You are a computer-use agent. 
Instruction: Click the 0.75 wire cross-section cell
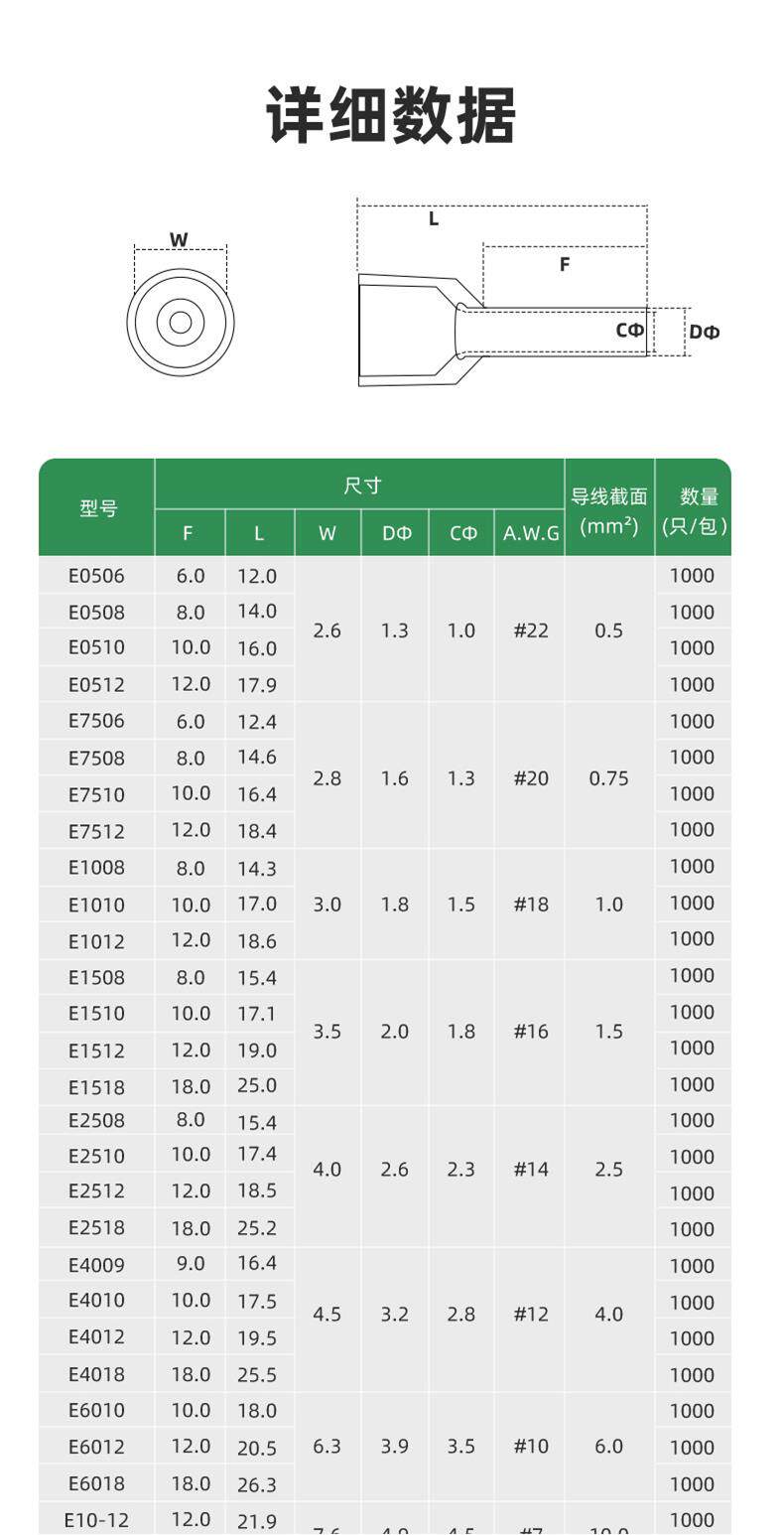[608, 778]
